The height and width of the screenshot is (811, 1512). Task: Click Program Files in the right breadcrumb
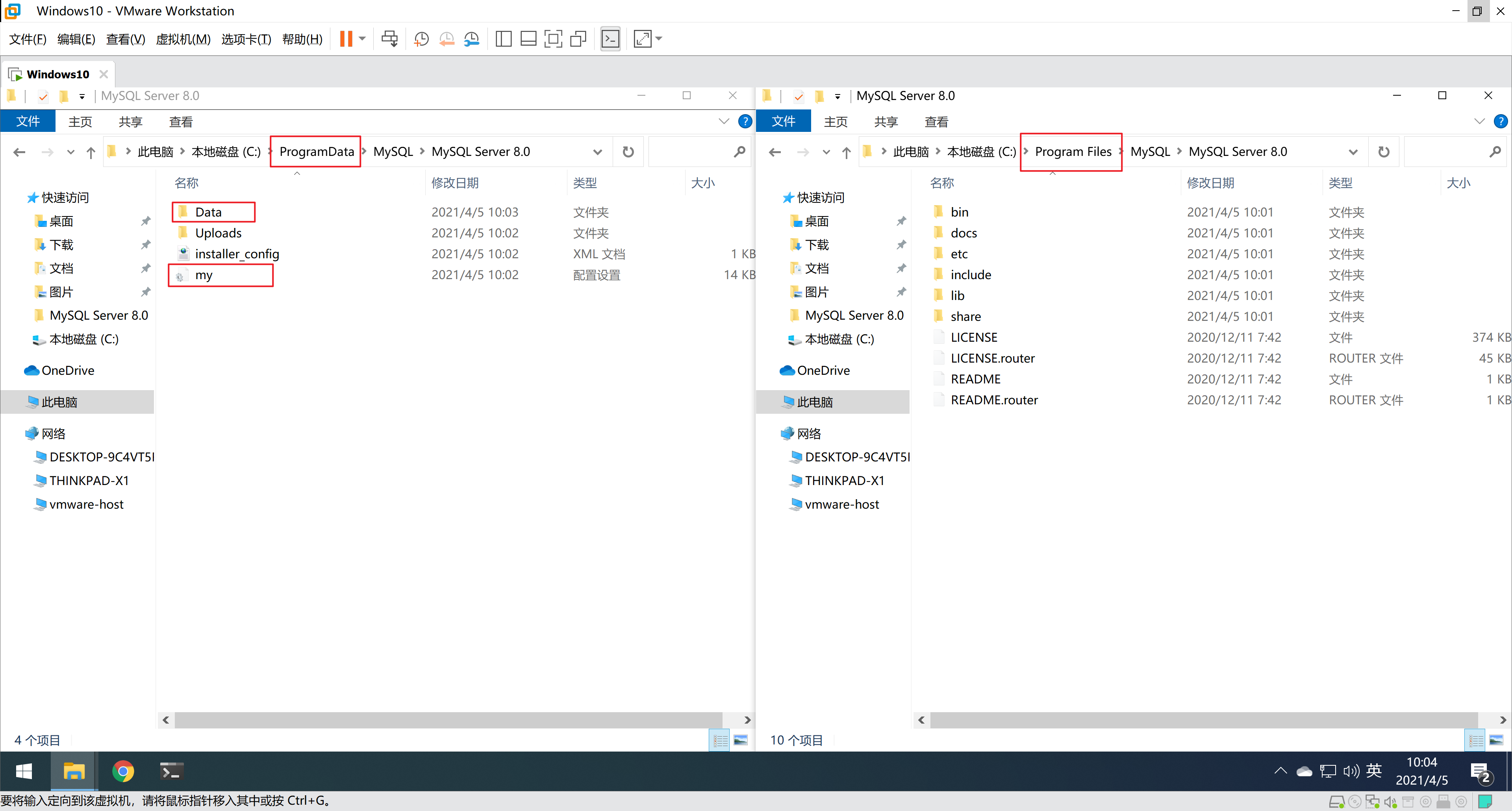[1072, 152]
